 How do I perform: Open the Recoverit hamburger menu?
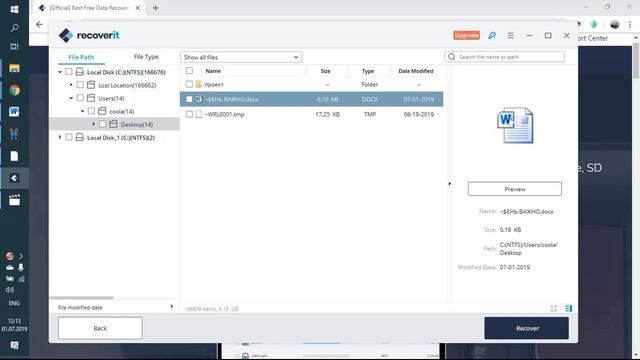(511, 36)
